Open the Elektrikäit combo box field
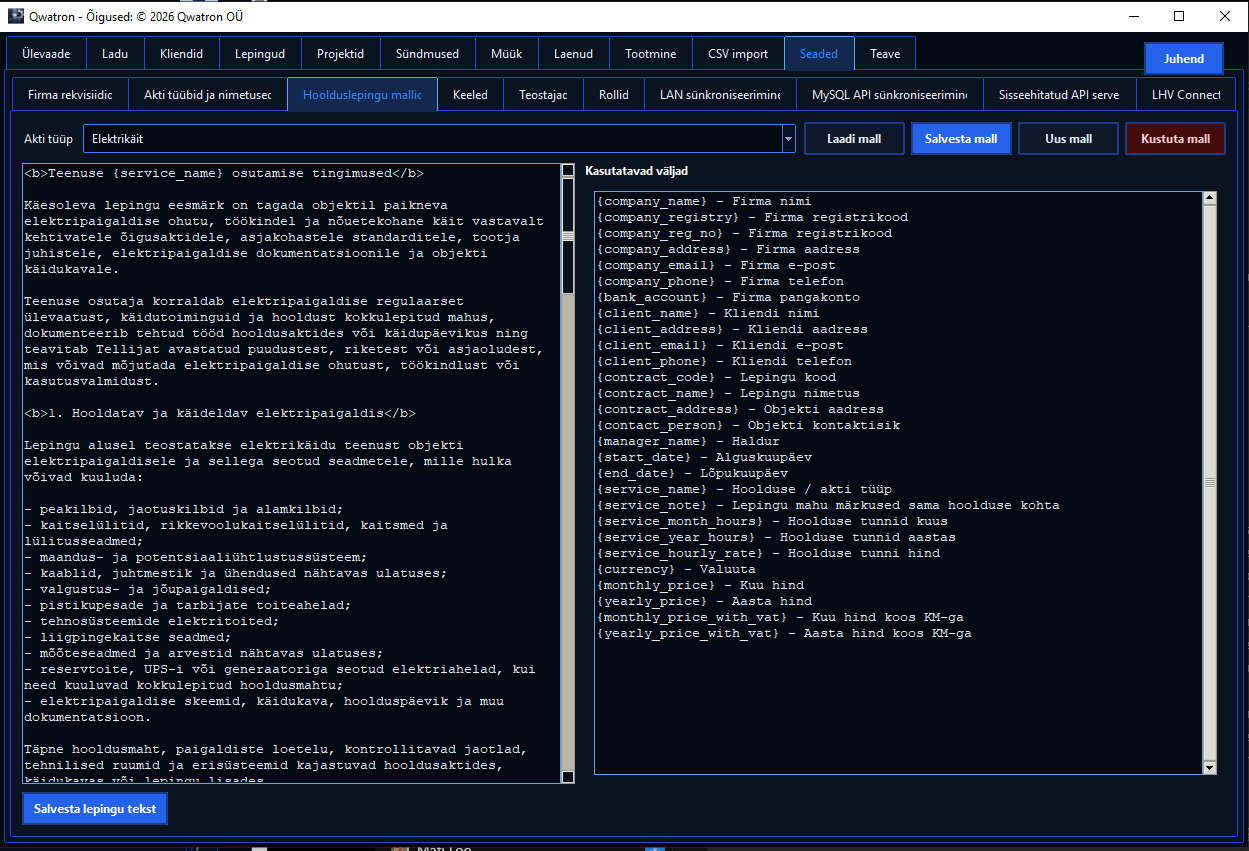The image size is (1249, 851). pyautogui.click(x=432, y=139)
